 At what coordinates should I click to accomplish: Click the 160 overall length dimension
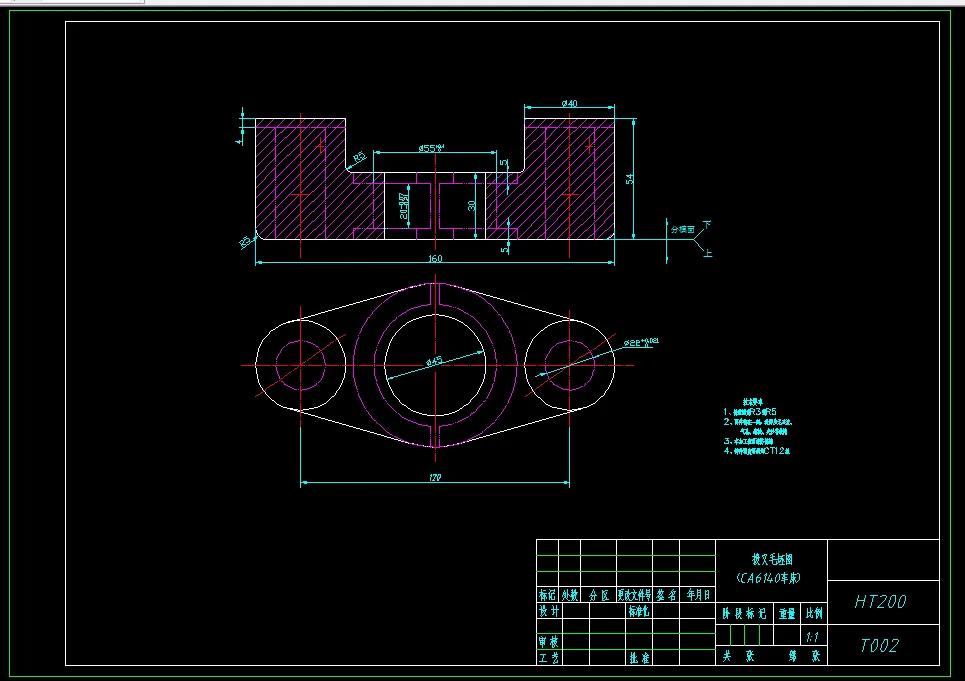[435, 258]
